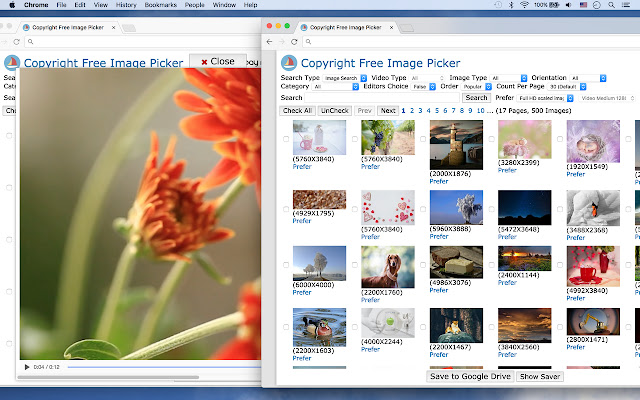Open the Apple menu
640x400 pixels.
pos(12,5)
